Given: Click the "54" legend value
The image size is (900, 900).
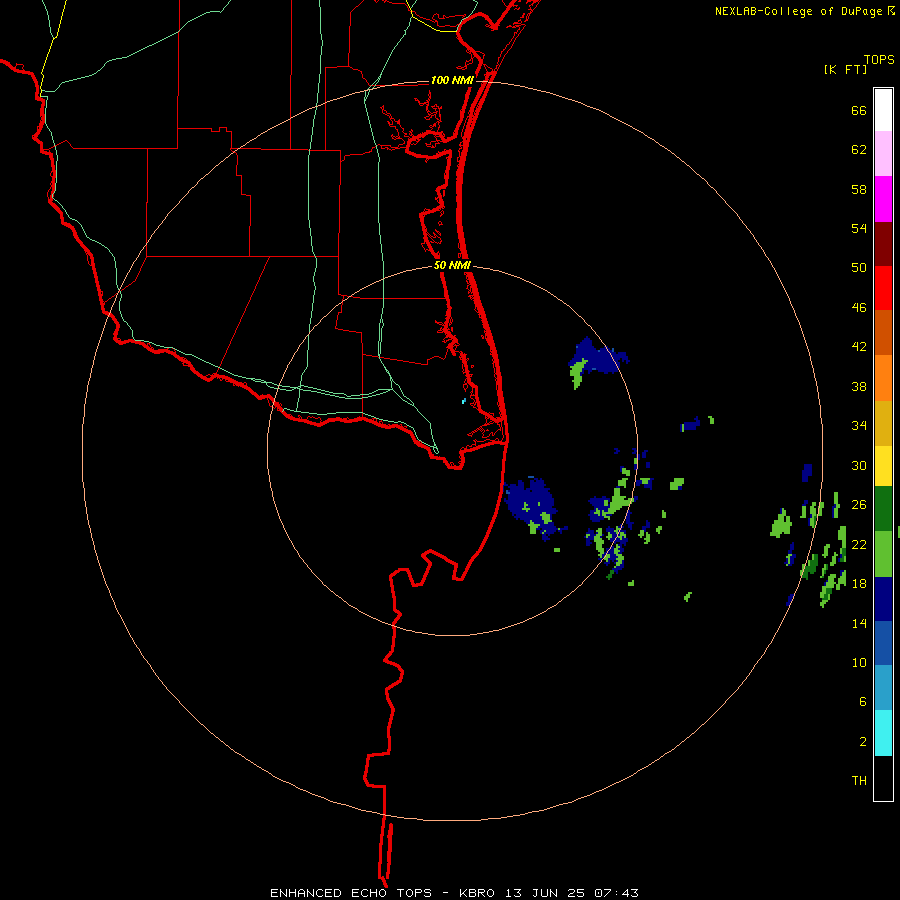Looking at the screenshot, I should (859, 228).
